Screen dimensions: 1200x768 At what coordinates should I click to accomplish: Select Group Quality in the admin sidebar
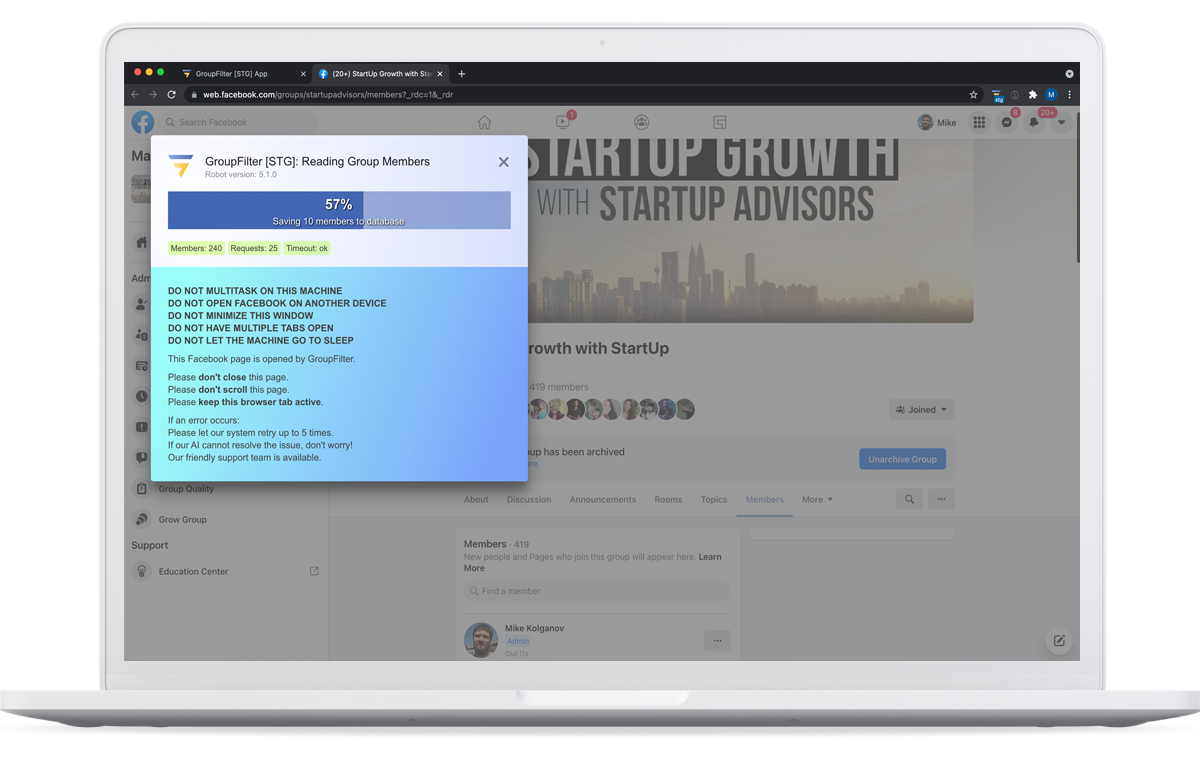coord(187,488)
